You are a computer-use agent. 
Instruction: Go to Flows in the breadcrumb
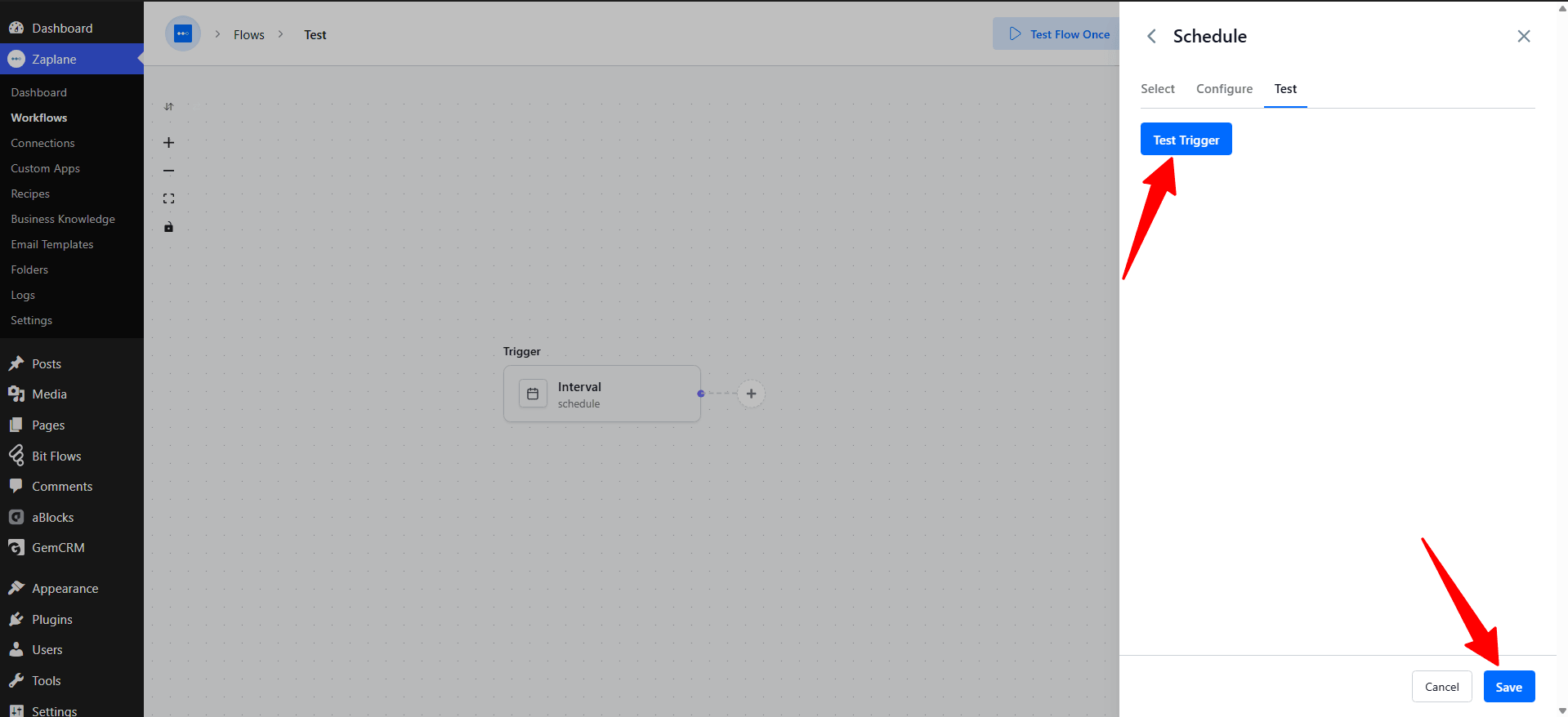click(x=249, y=35)
